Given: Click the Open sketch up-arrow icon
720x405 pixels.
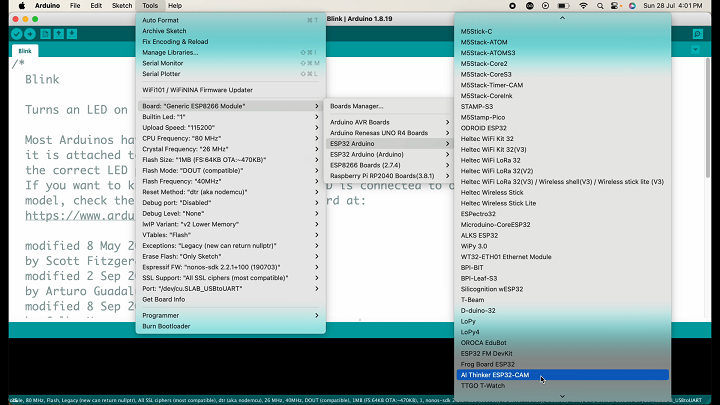Looking at the screenshot, I should coord(58,34).
